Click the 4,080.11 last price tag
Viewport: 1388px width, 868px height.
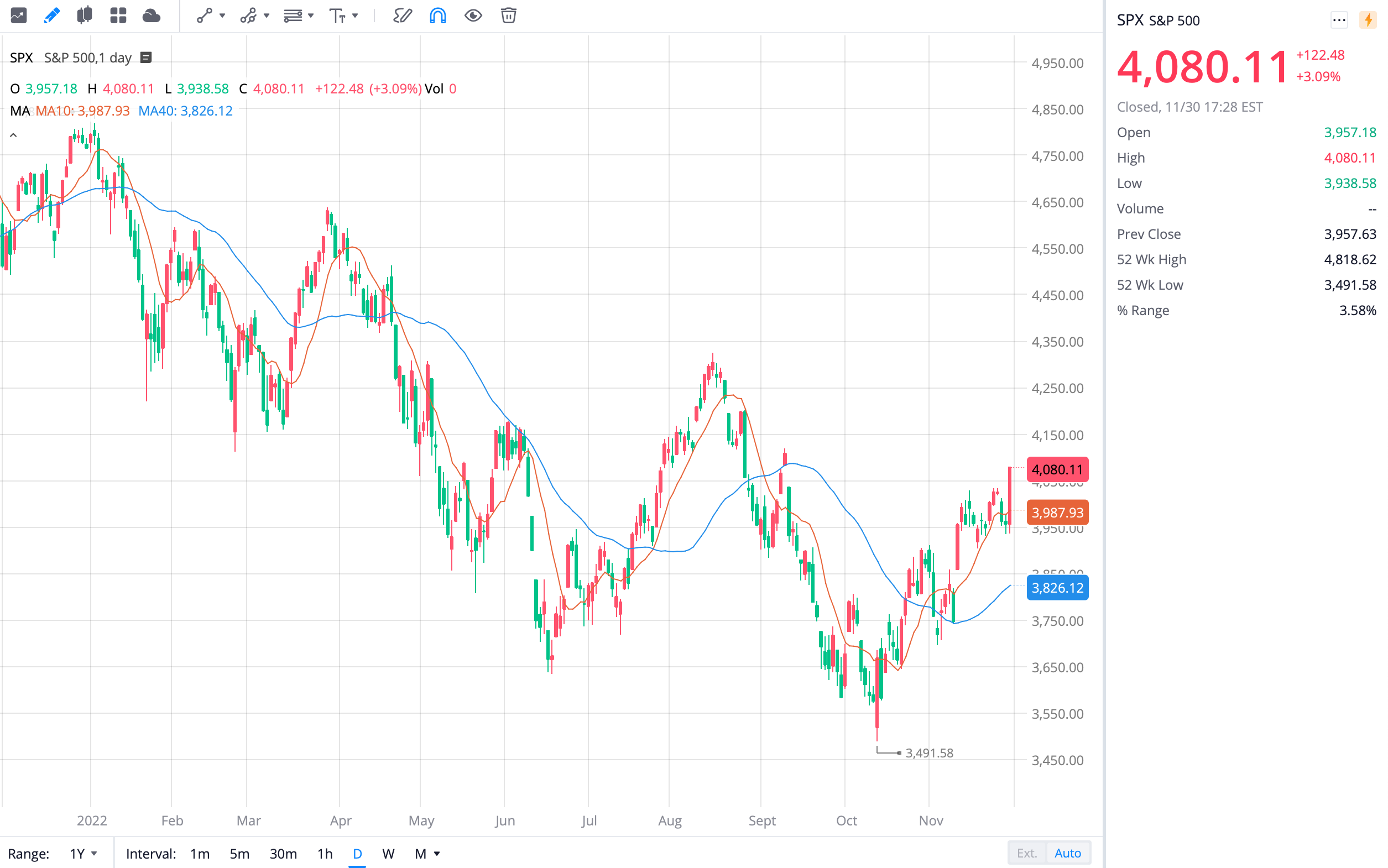[1058, 469]
